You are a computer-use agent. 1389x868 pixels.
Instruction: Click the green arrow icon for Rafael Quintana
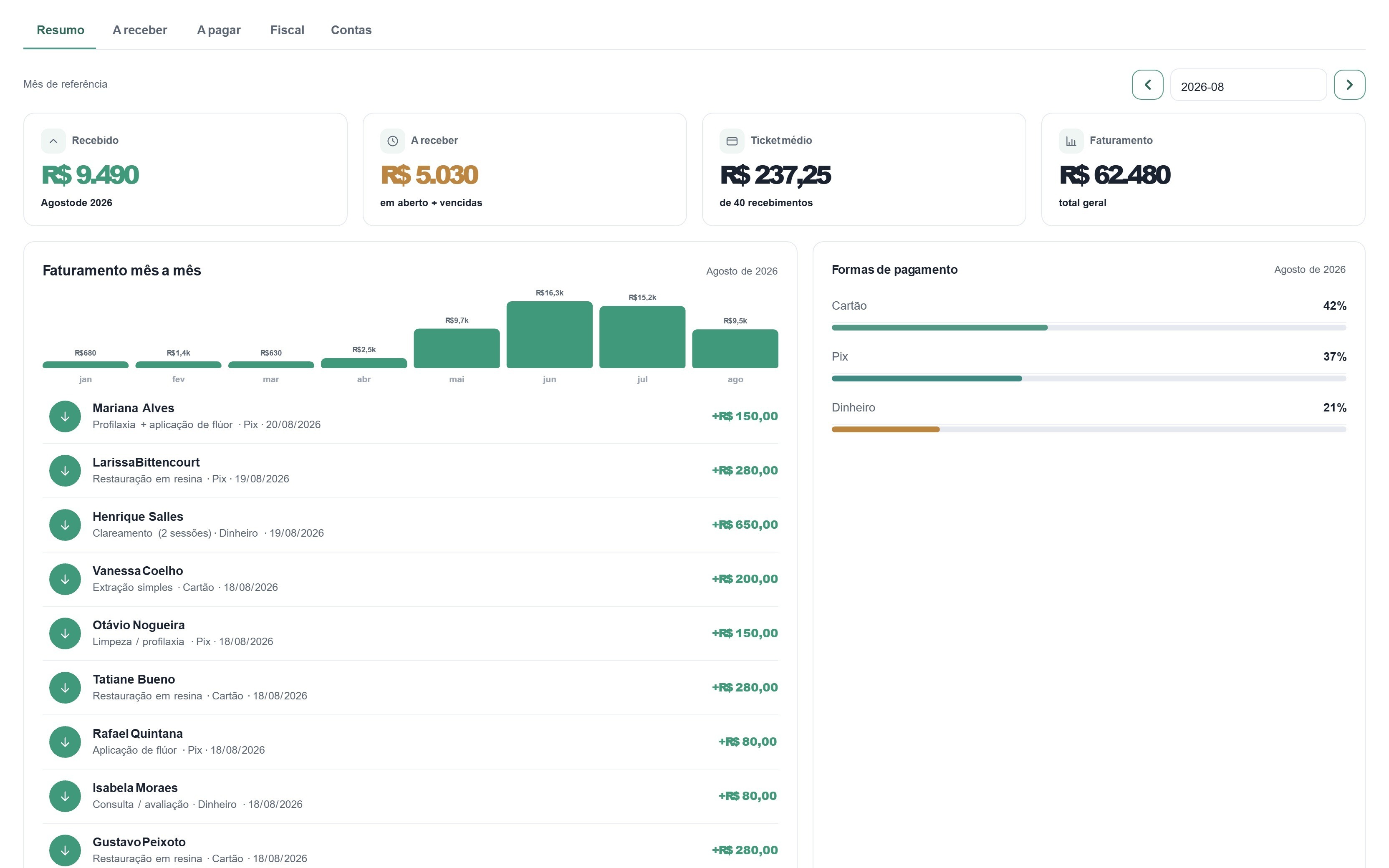click(65, 742)
